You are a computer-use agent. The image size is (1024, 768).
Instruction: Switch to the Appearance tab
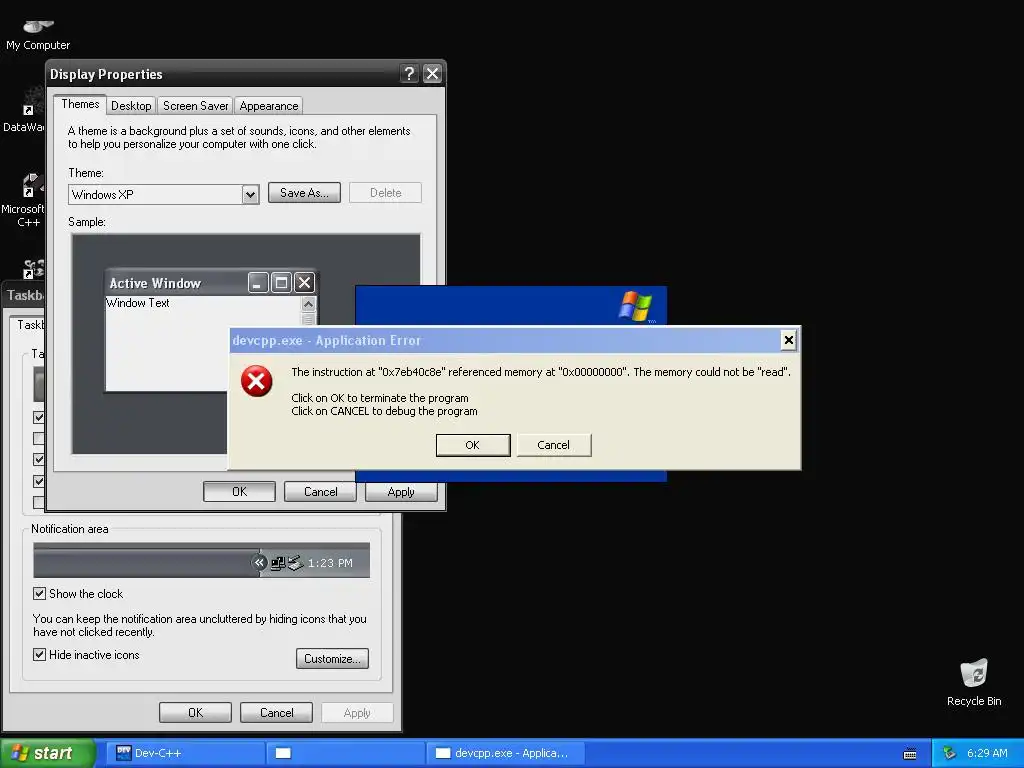[268, 106]
